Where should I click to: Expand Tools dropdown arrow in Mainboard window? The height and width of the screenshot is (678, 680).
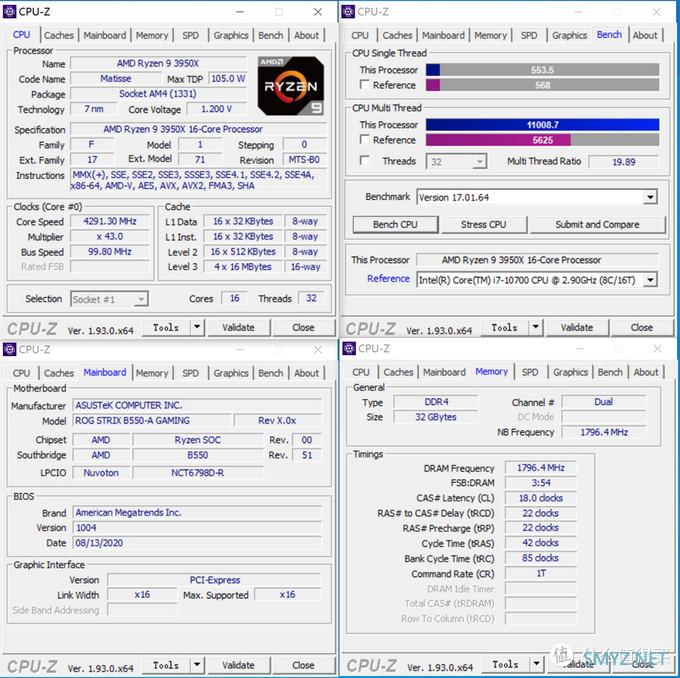(x=197, y=665)
